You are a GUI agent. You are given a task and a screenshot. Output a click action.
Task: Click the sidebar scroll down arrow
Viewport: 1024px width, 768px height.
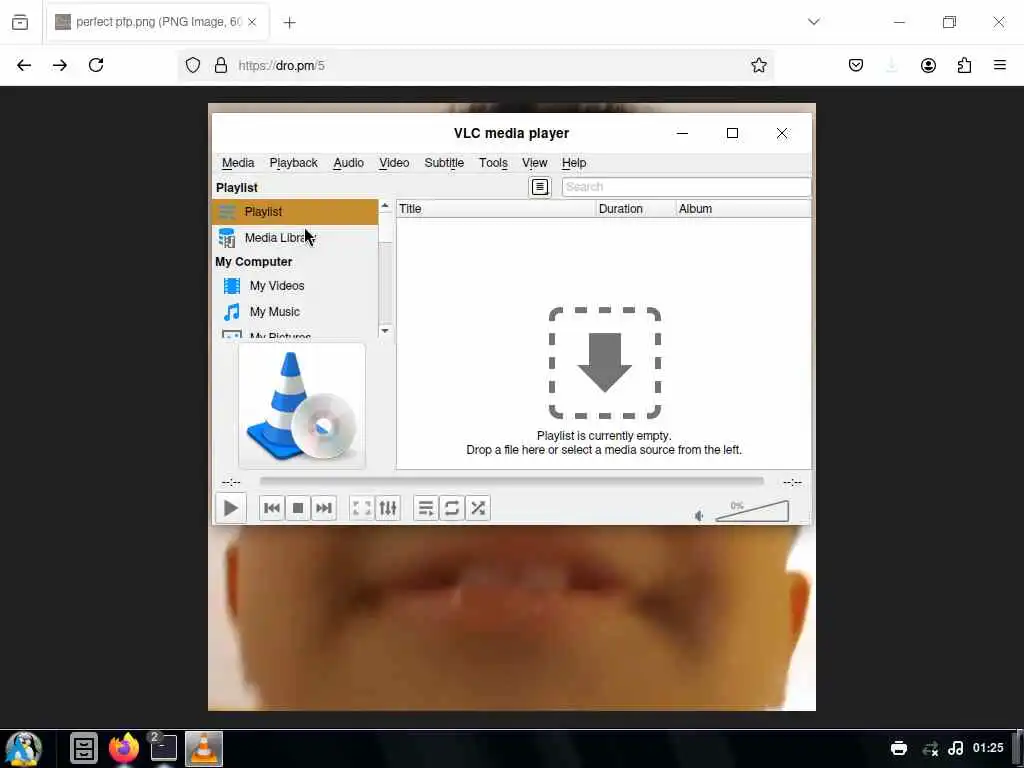pyautogui.click(x=385, y=330)
